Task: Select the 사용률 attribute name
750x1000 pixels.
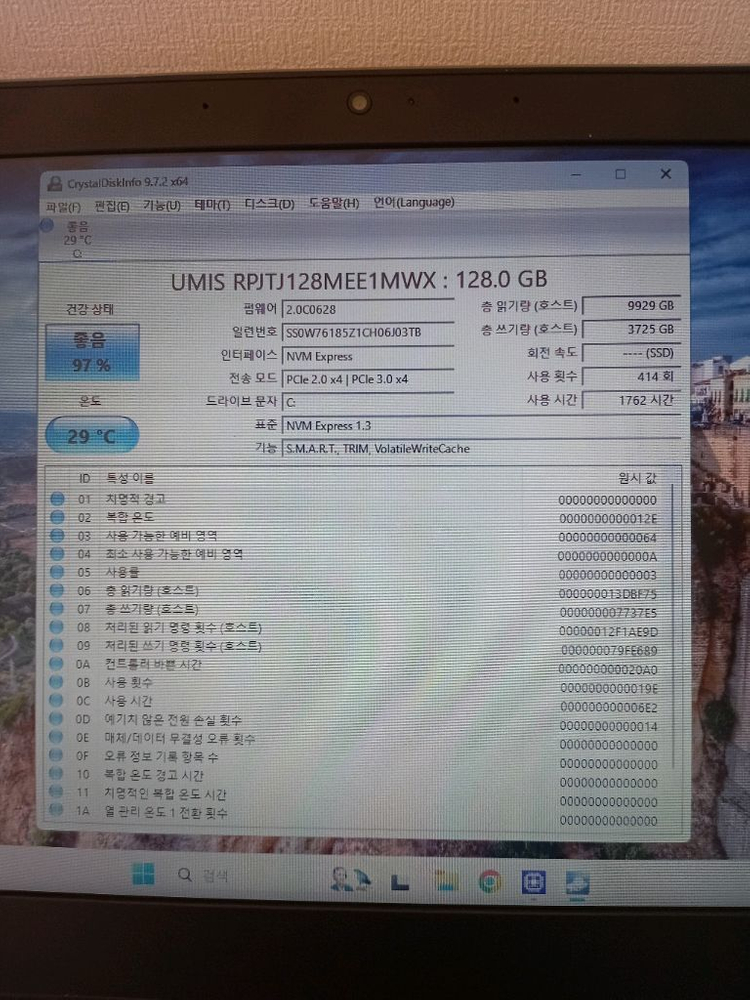Action: [122, 572]
